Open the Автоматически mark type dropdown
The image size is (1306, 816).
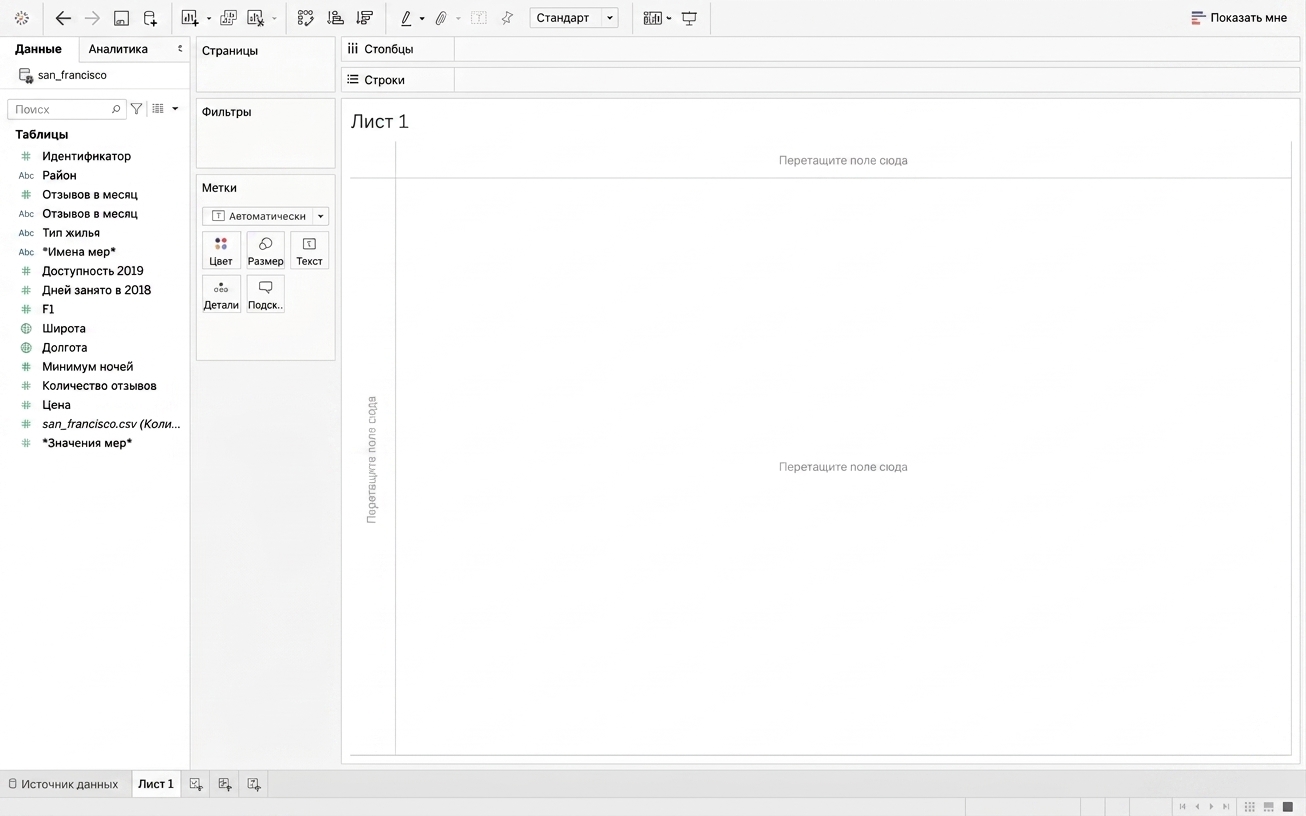tap(265, 216)
